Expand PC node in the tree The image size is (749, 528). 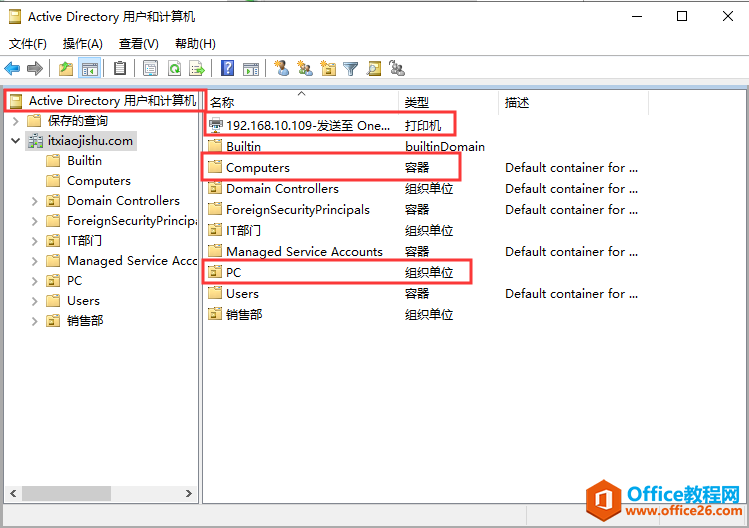pyautogui.click(x=34, y=281)
